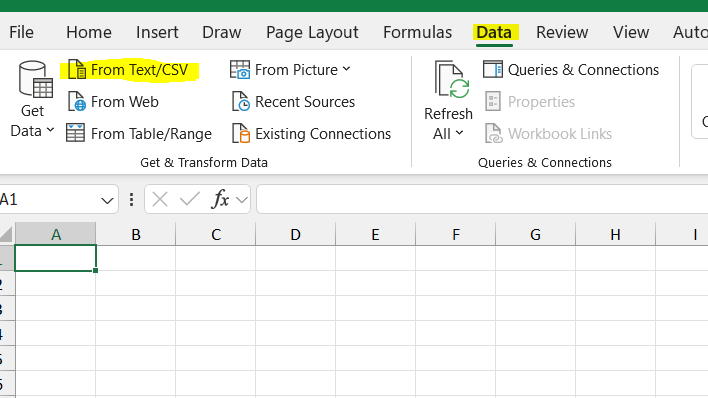The height and width of the screenshot is (398, 708).
Task: Click the Workbook Links label
Action: click(560, 134)
